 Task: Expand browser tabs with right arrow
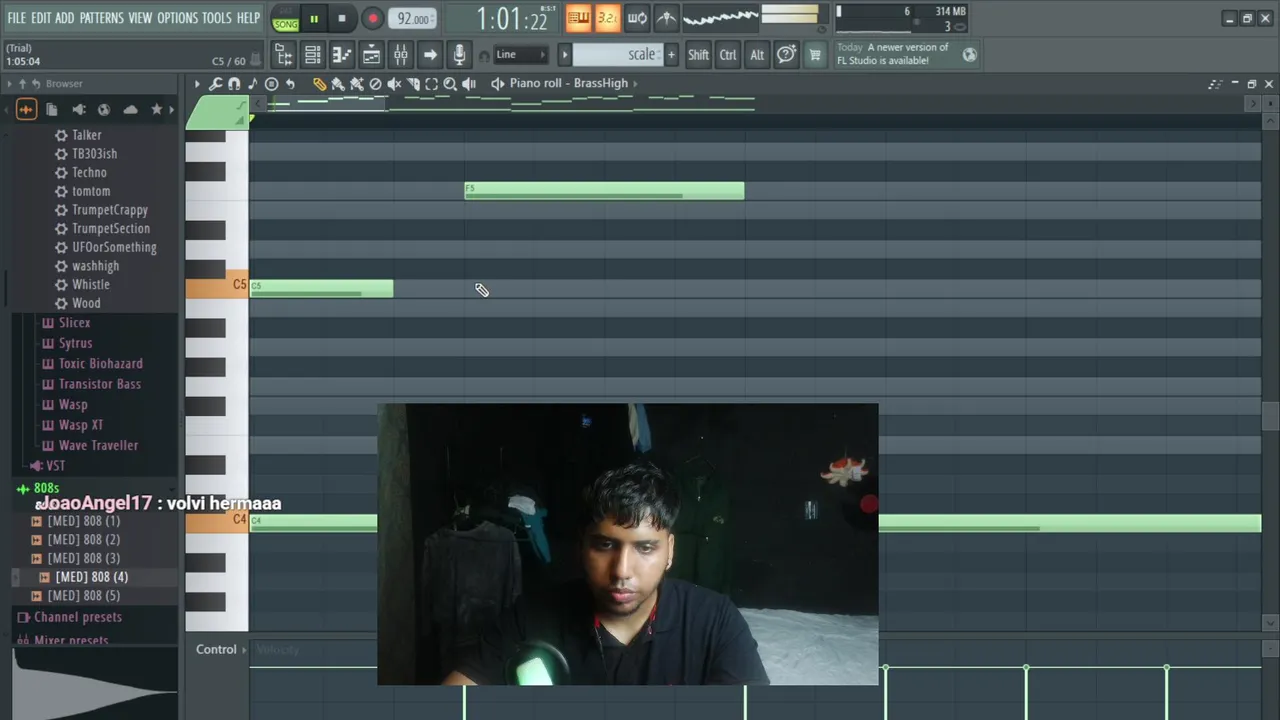(x=171, y=109)
